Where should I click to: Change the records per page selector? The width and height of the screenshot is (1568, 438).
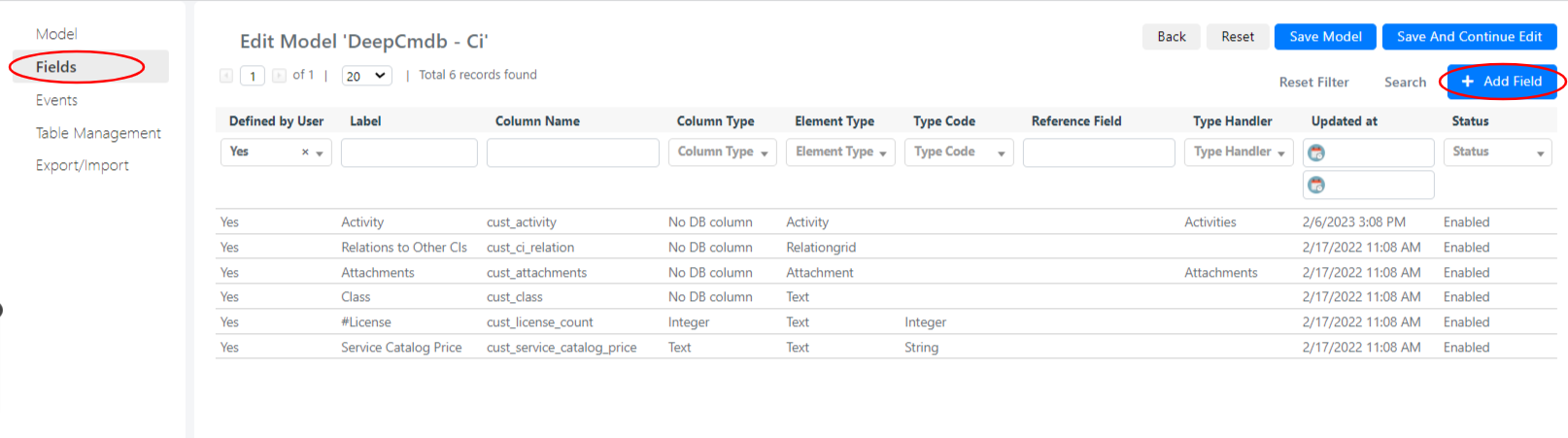pos(366,76)
